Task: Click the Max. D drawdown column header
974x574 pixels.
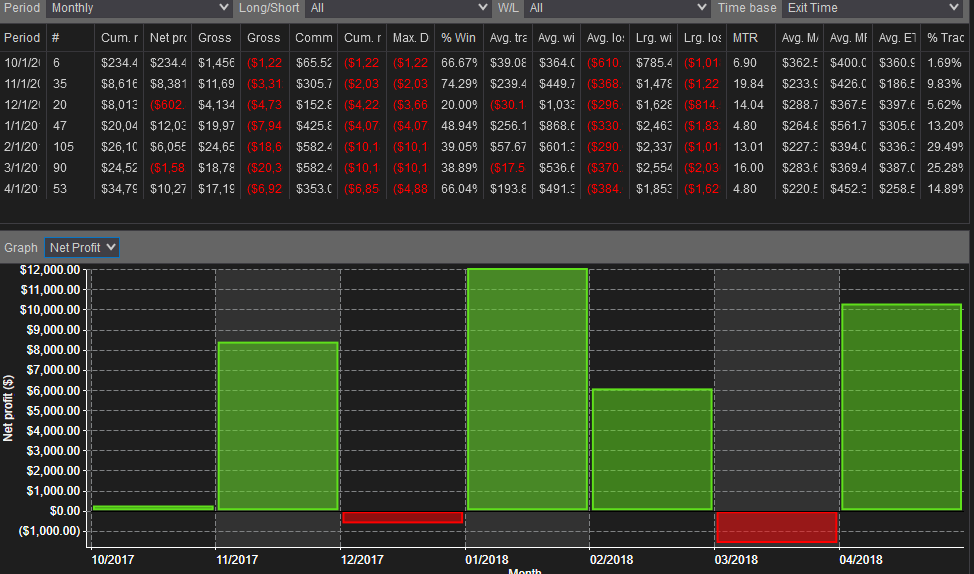Action: coord(410,38)
